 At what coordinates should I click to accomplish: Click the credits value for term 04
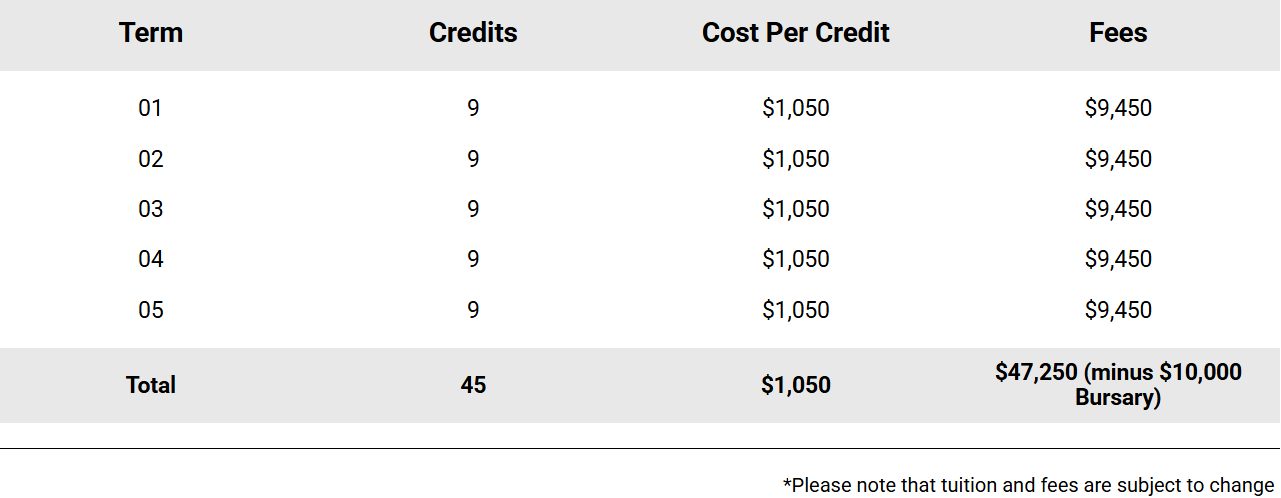pyautogui.click(x=473, y=259)
